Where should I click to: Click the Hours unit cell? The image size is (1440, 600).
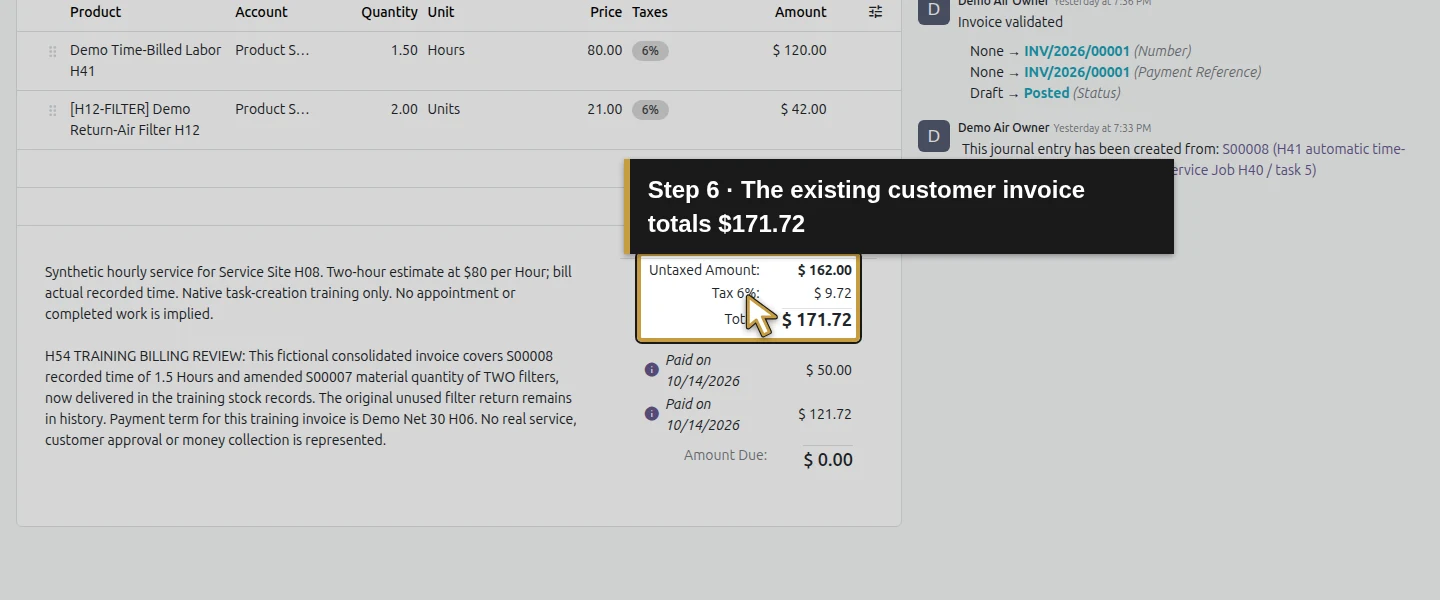[446, 50]
